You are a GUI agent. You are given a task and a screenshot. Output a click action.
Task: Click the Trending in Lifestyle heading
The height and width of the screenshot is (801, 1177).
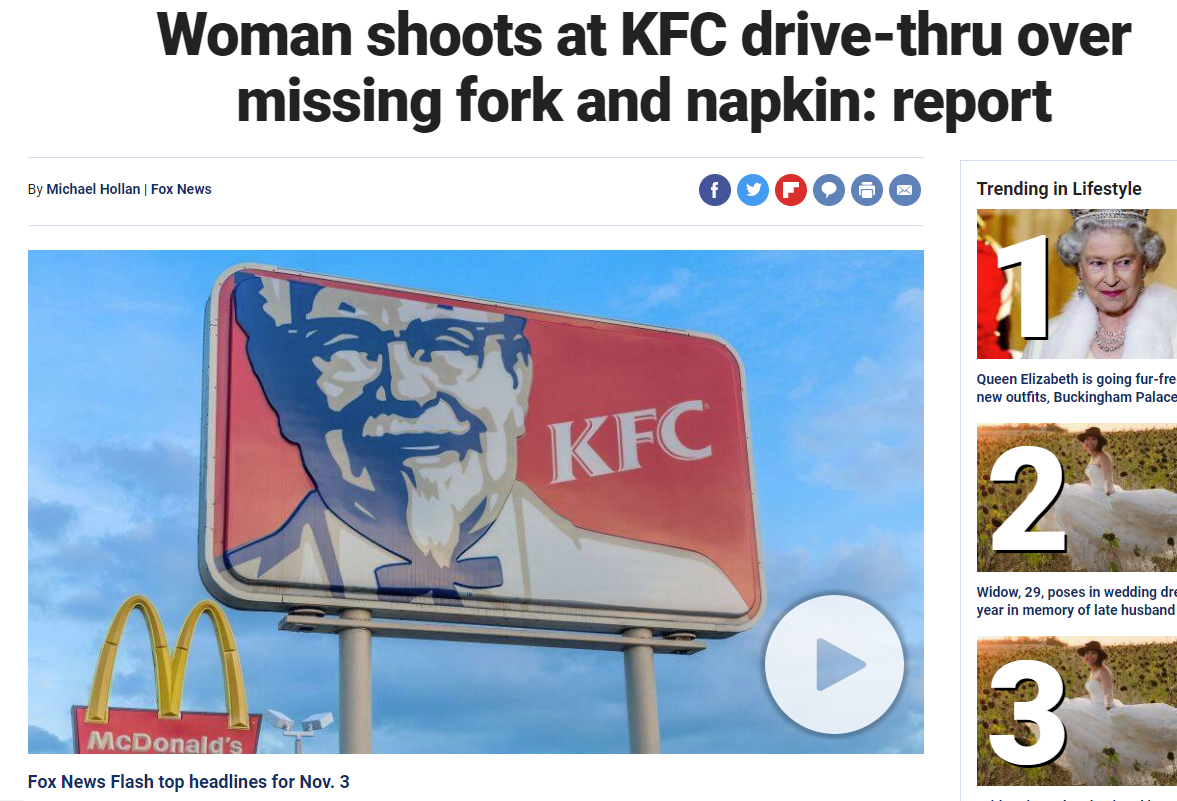point(1058,188)
